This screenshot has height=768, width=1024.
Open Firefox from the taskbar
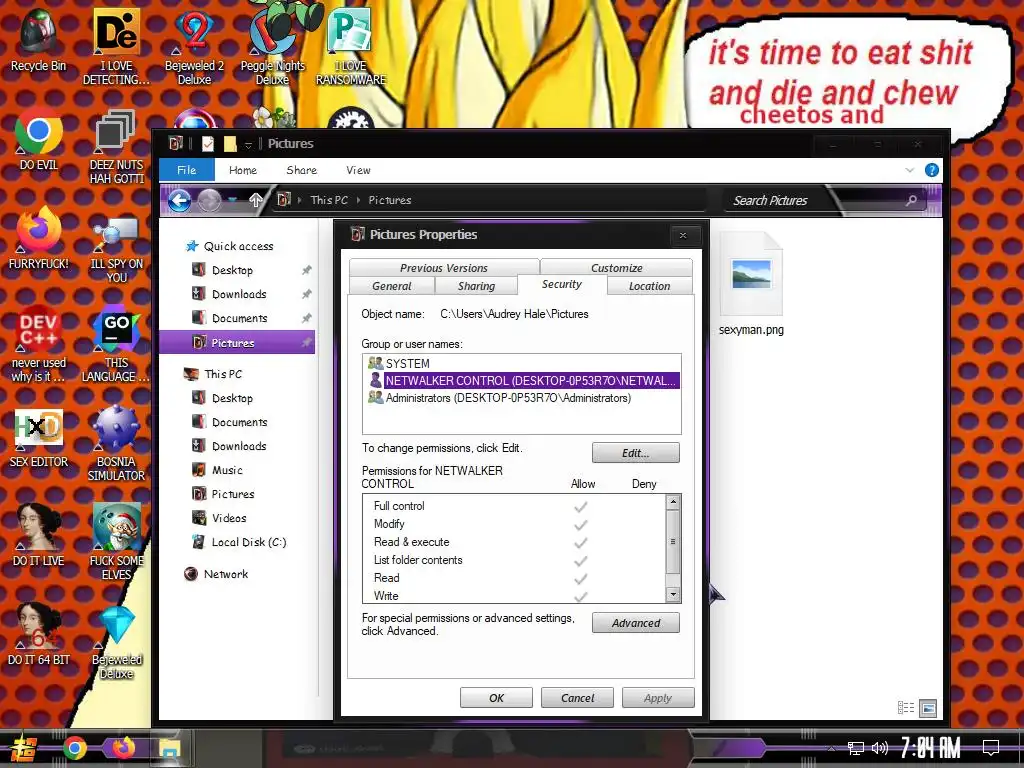[123, 748]
